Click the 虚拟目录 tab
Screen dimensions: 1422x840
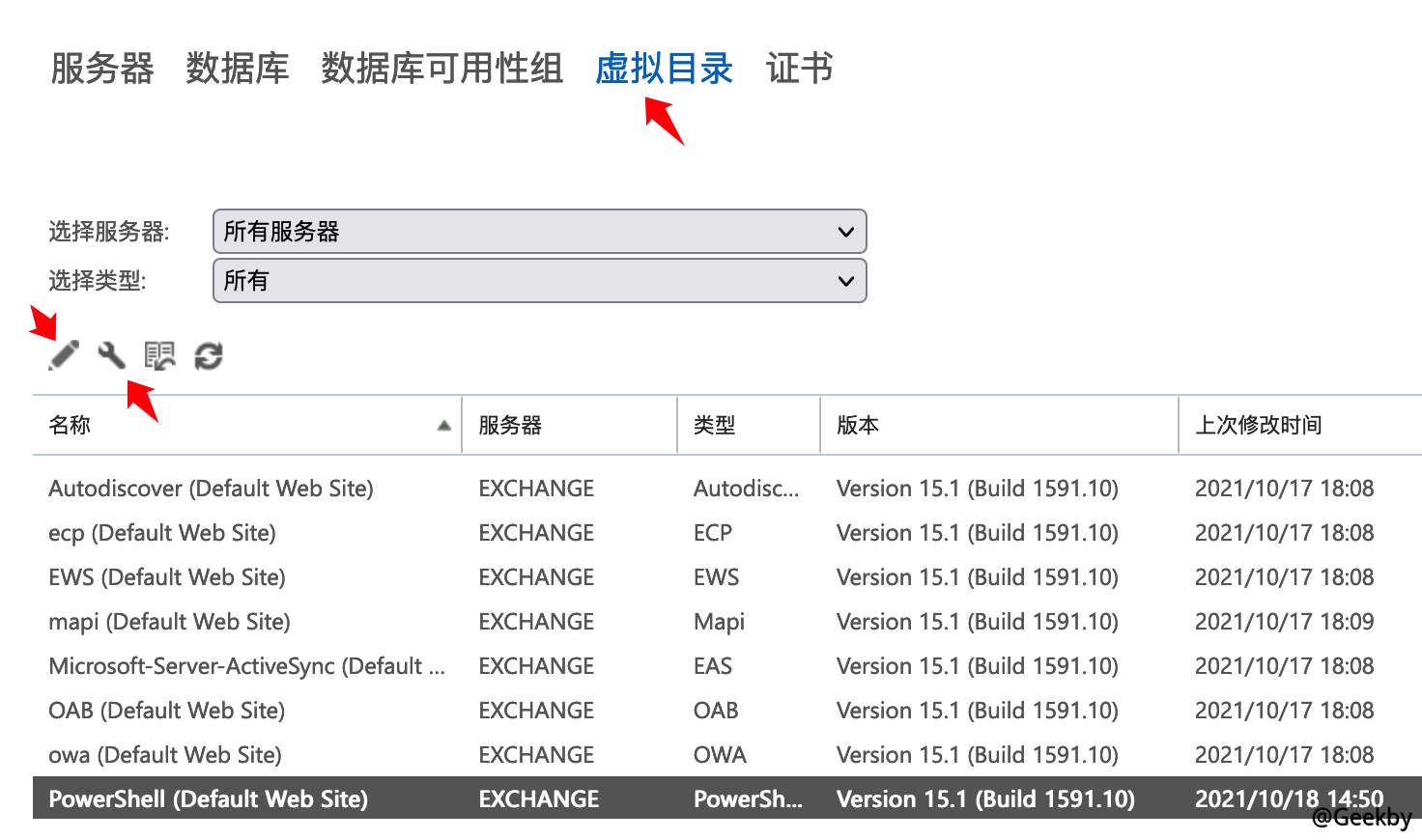(x=664, y=69)
